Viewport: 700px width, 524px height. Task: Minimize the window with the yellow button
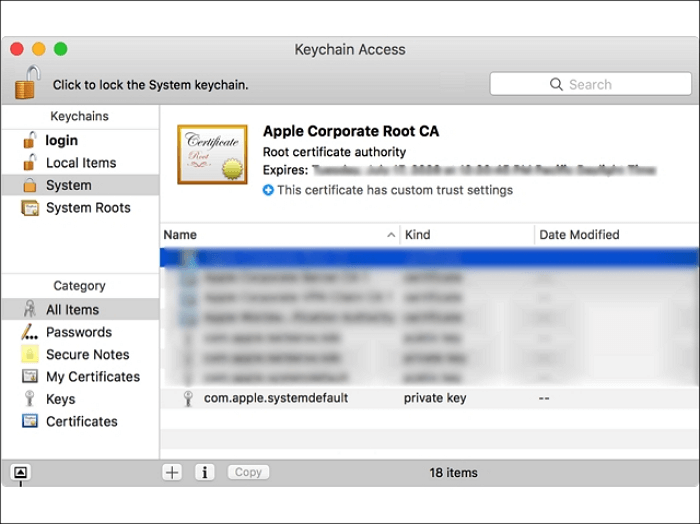coord(39,49)
